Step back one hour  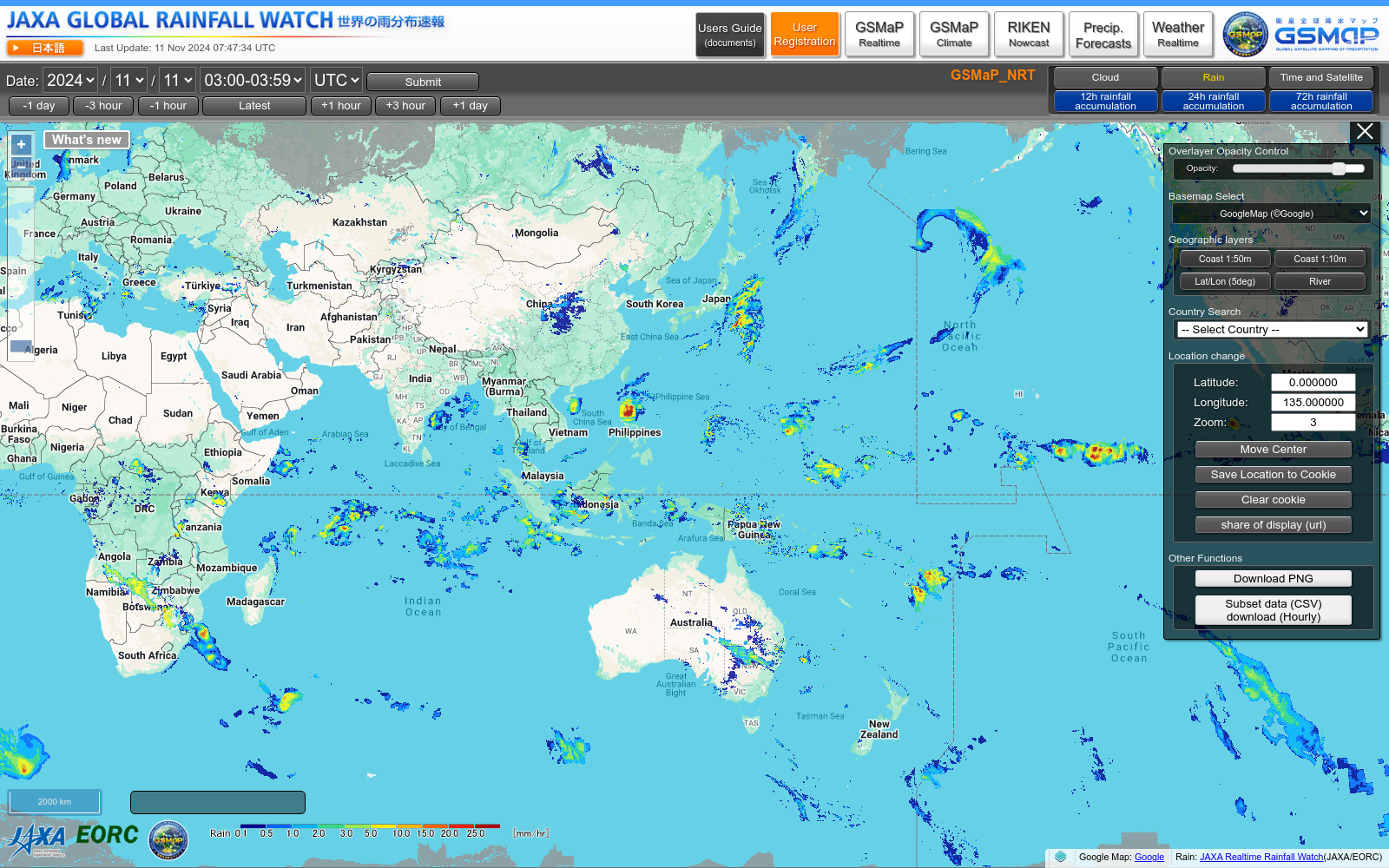pos(168,106)
